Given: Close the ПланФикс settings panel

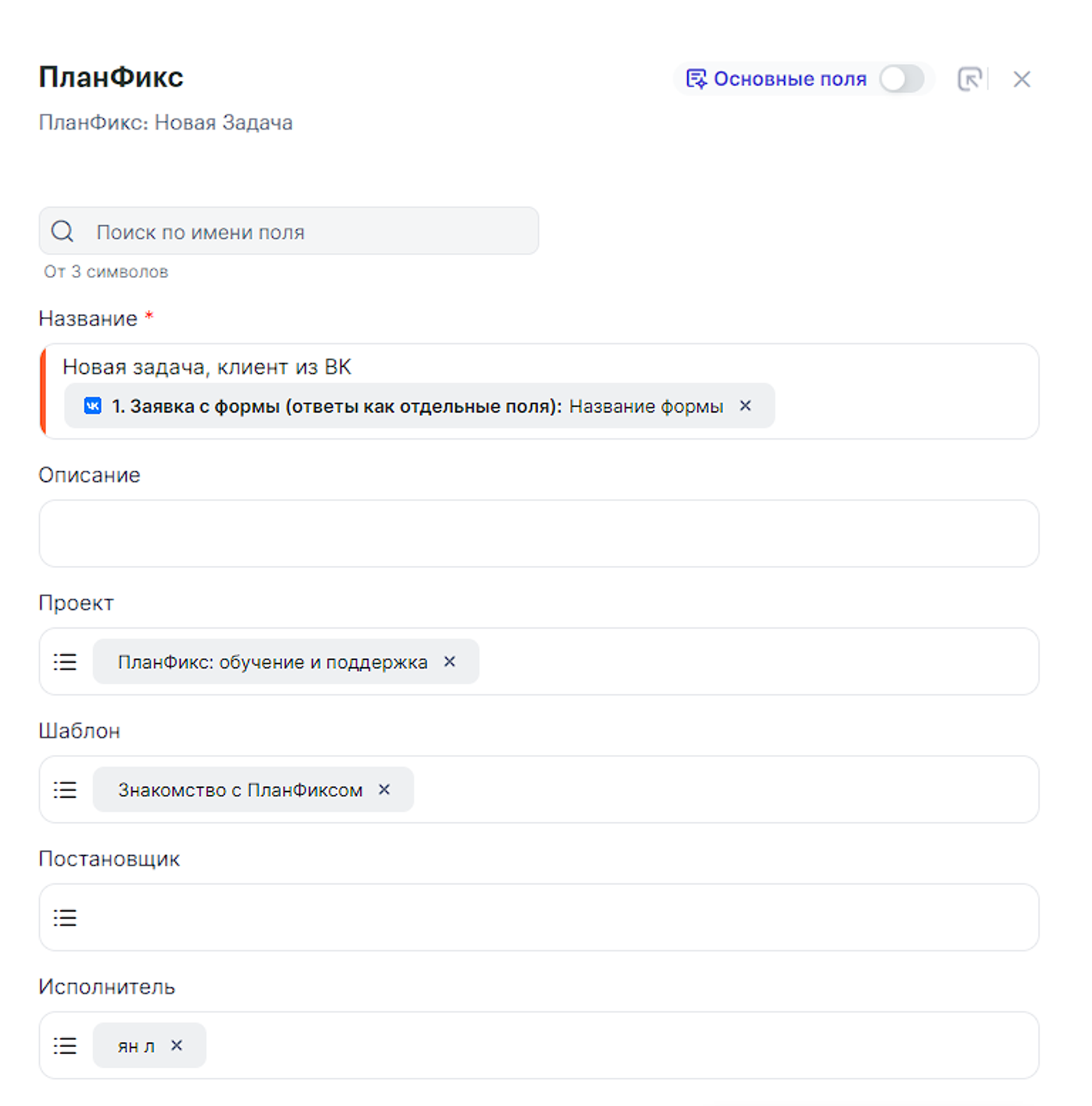Looking at the screenshot, I should click(1021, 79).
